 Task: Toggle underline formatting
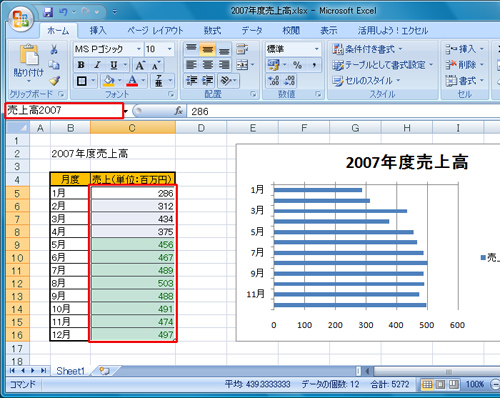114,65
